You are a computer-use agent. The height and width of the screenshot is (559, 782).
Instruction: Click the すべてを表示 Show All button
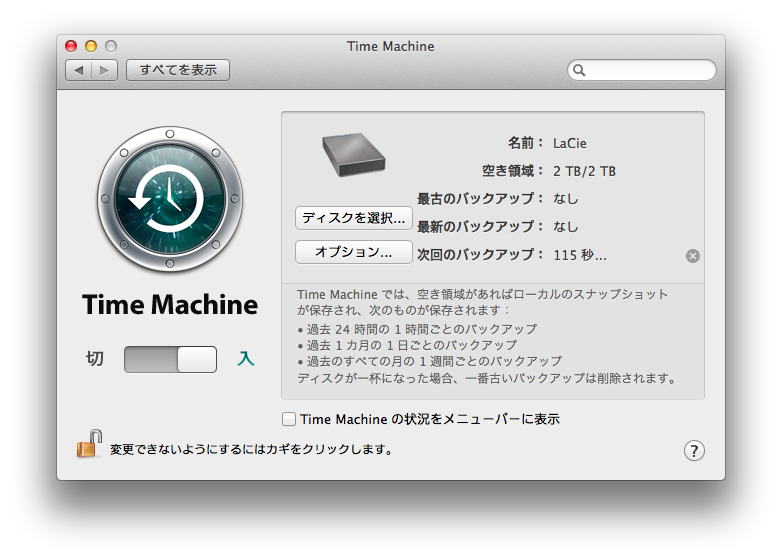(178, 70)
